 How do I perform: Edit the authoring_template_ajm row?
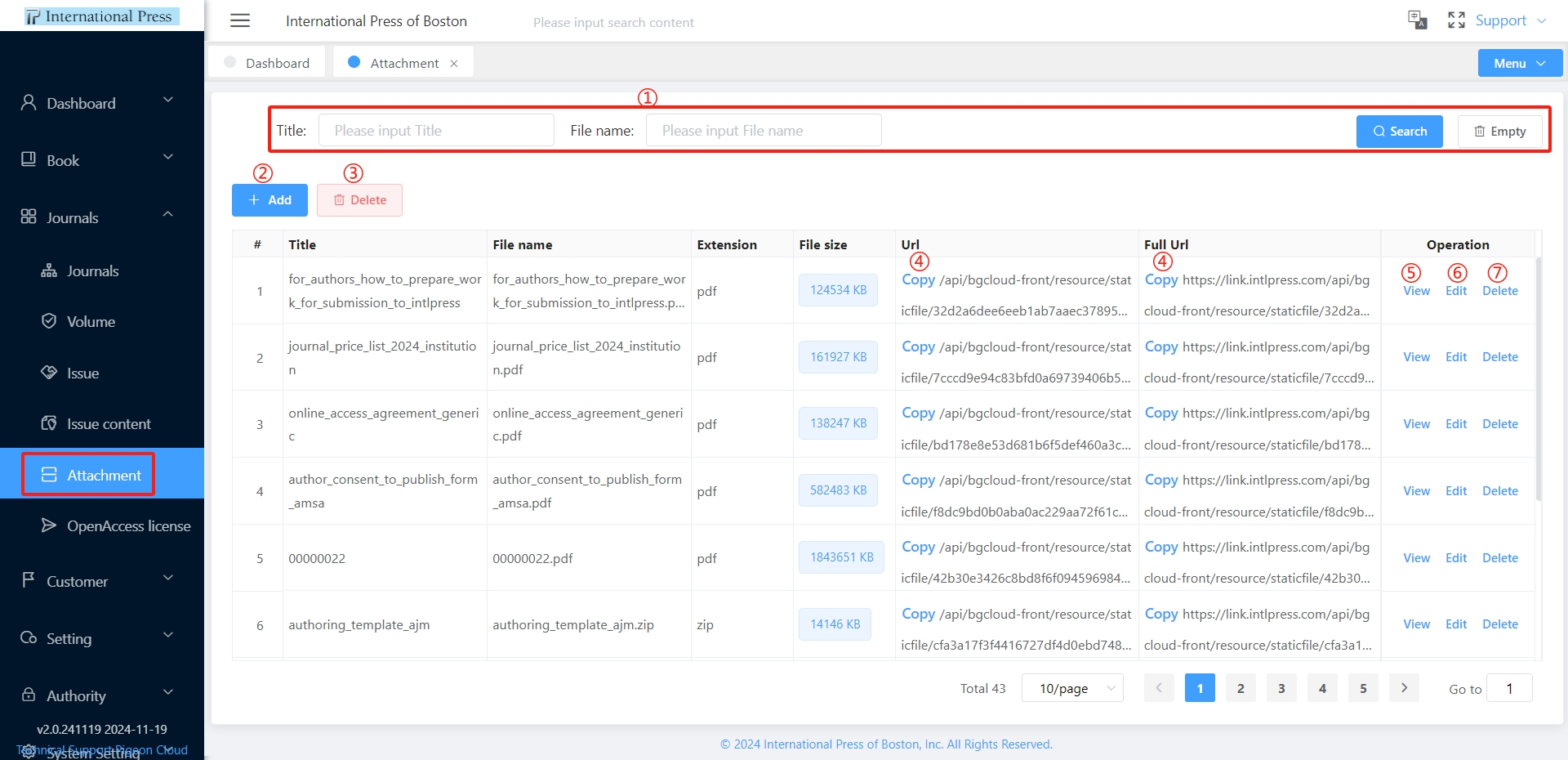coord(1456,624)
